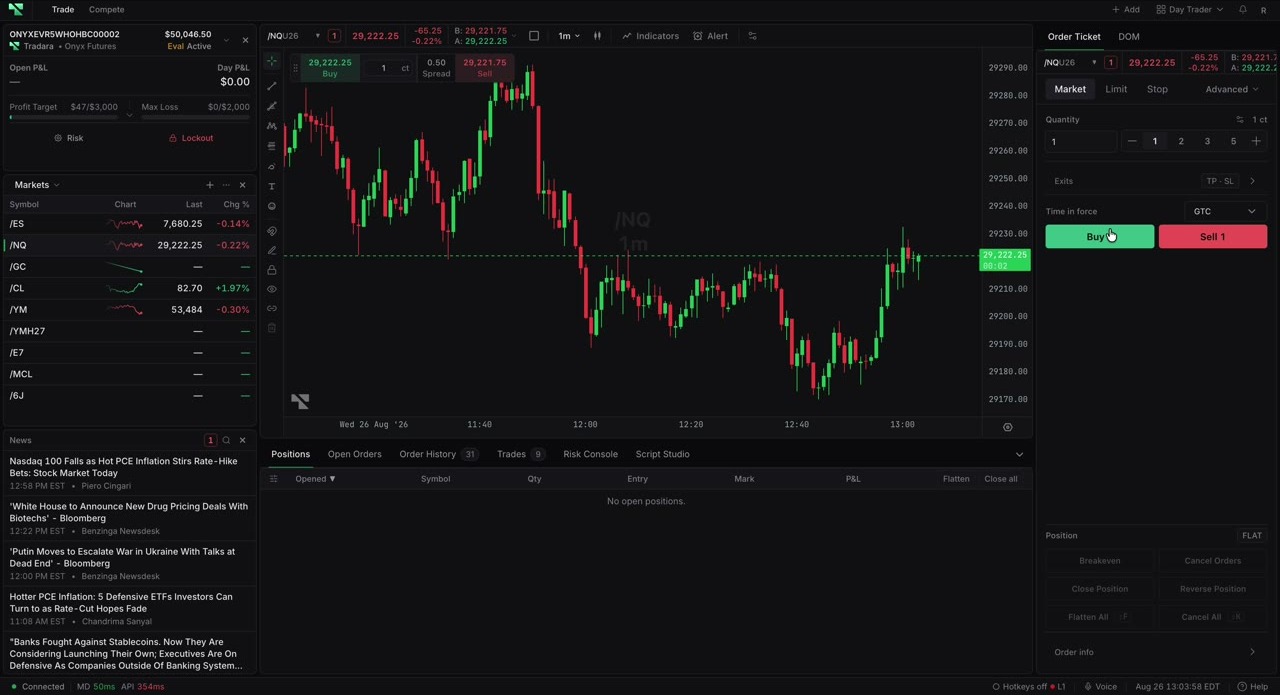This screenshot has width=1280, height=695.
Task: Select the Limit order type
Action: tap(1116, 89)
